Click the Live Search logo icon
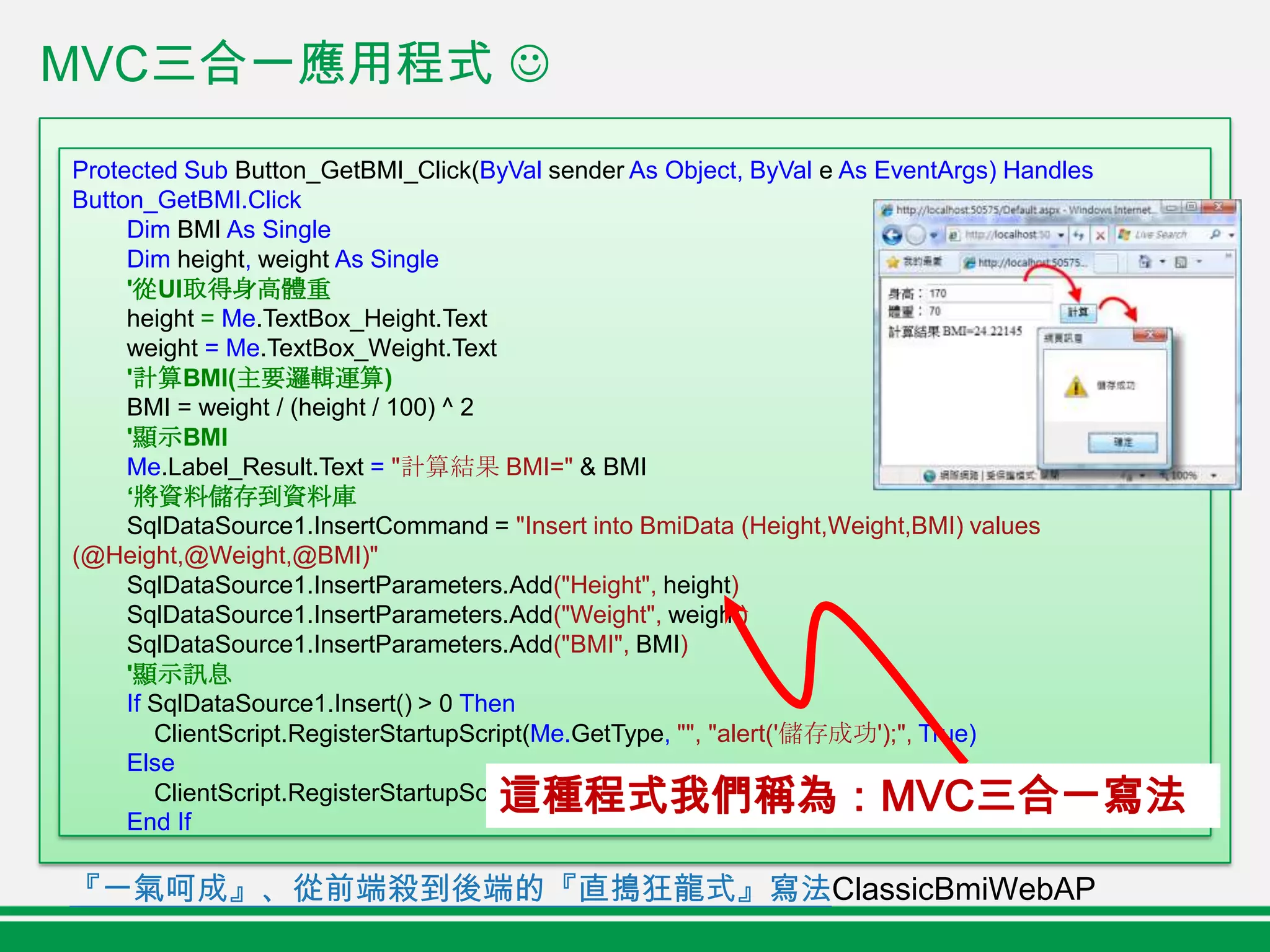This screenshot has height=952, width=1270. tap(1124, 234)
